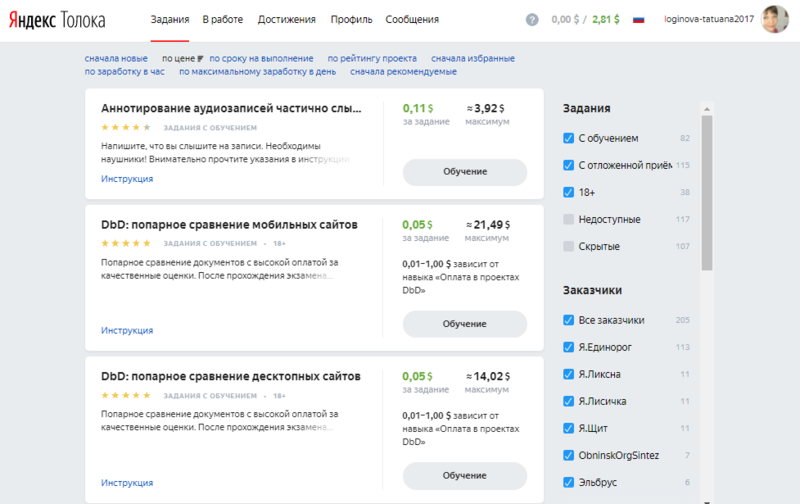This screenshot has width=800, height=504.
Task: Open title DbD: попарное сравнение мобильных сайтов
Action: point(229,225)
